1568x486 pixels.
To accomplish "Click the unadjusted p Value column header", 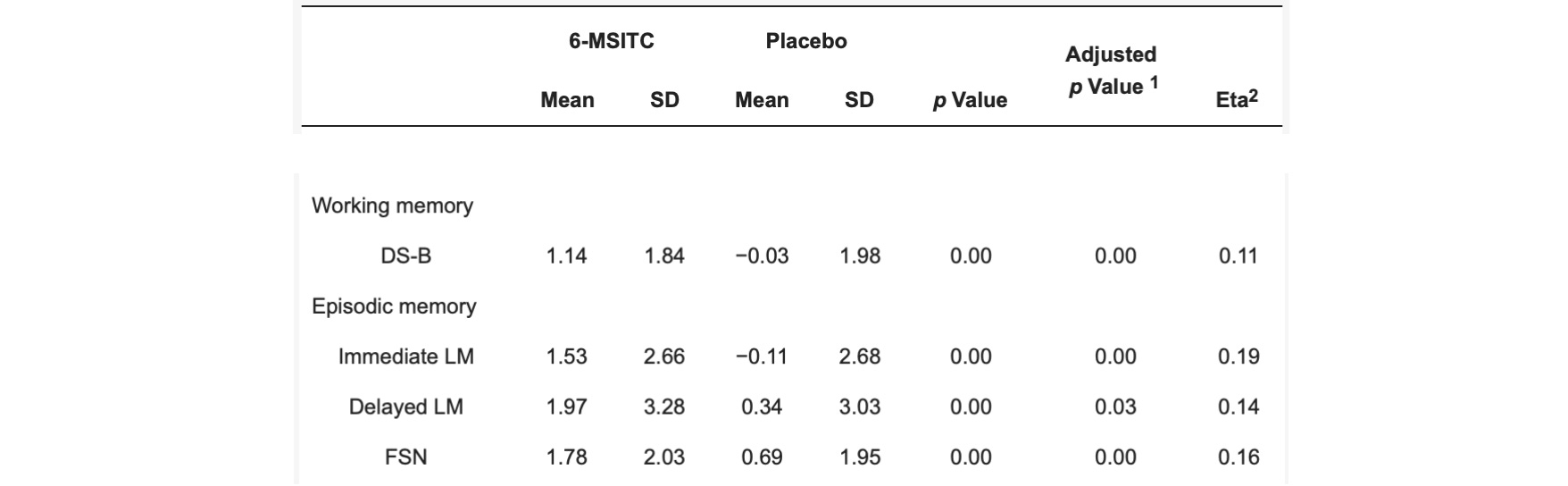I will coord(970,100).
